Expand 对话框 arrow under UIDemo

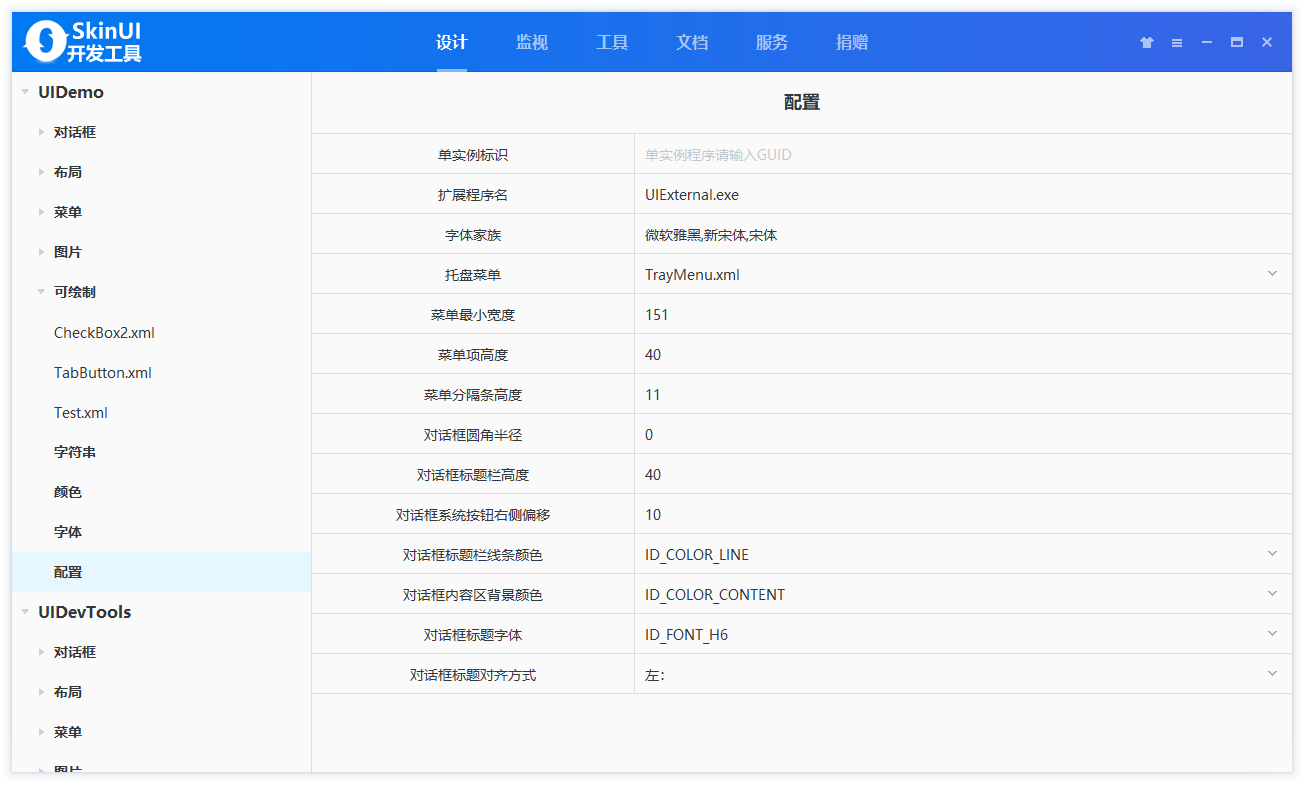point(41,132)
